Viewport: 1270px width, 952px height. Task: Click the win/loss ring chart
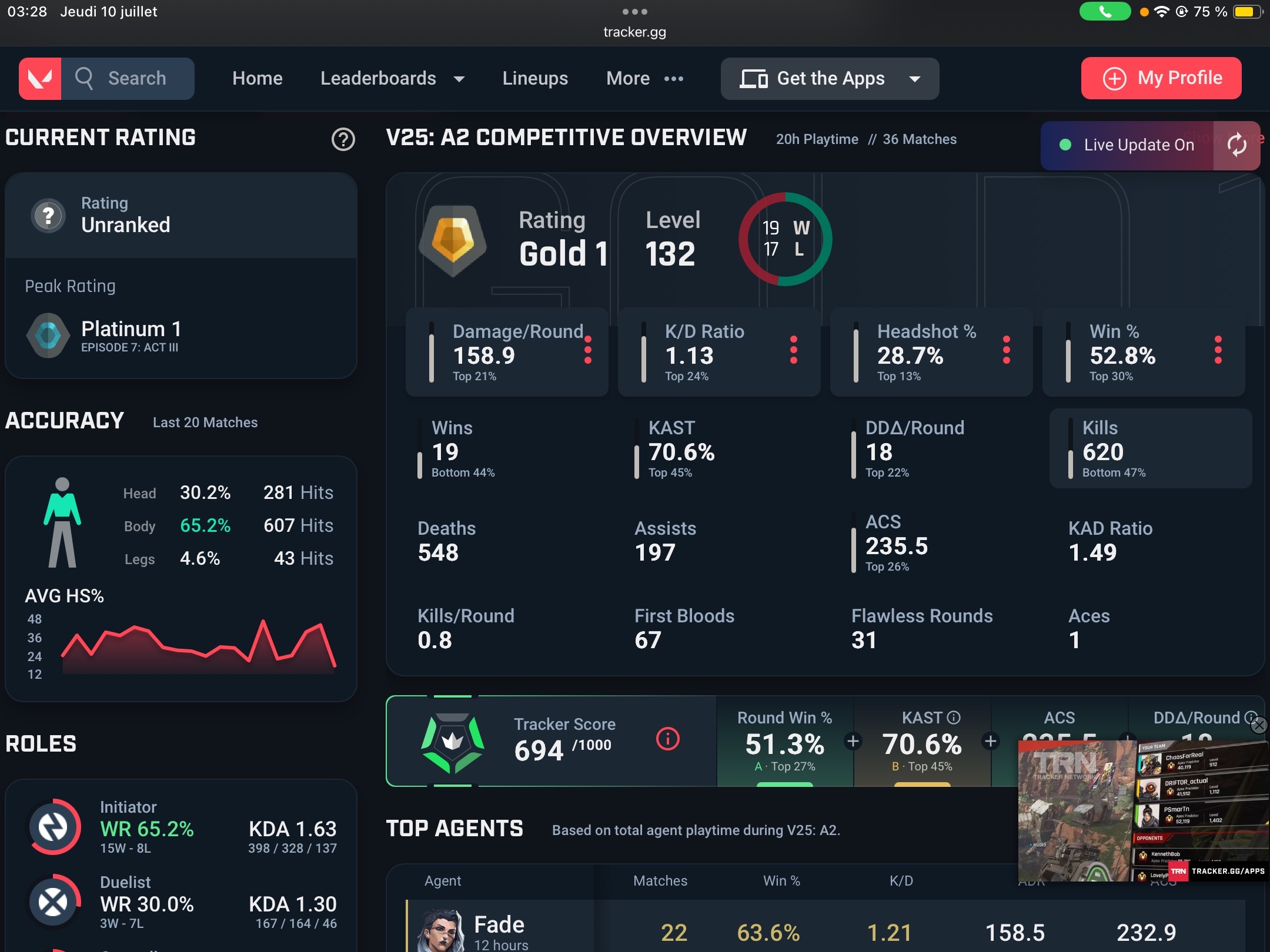pos(786,239)
